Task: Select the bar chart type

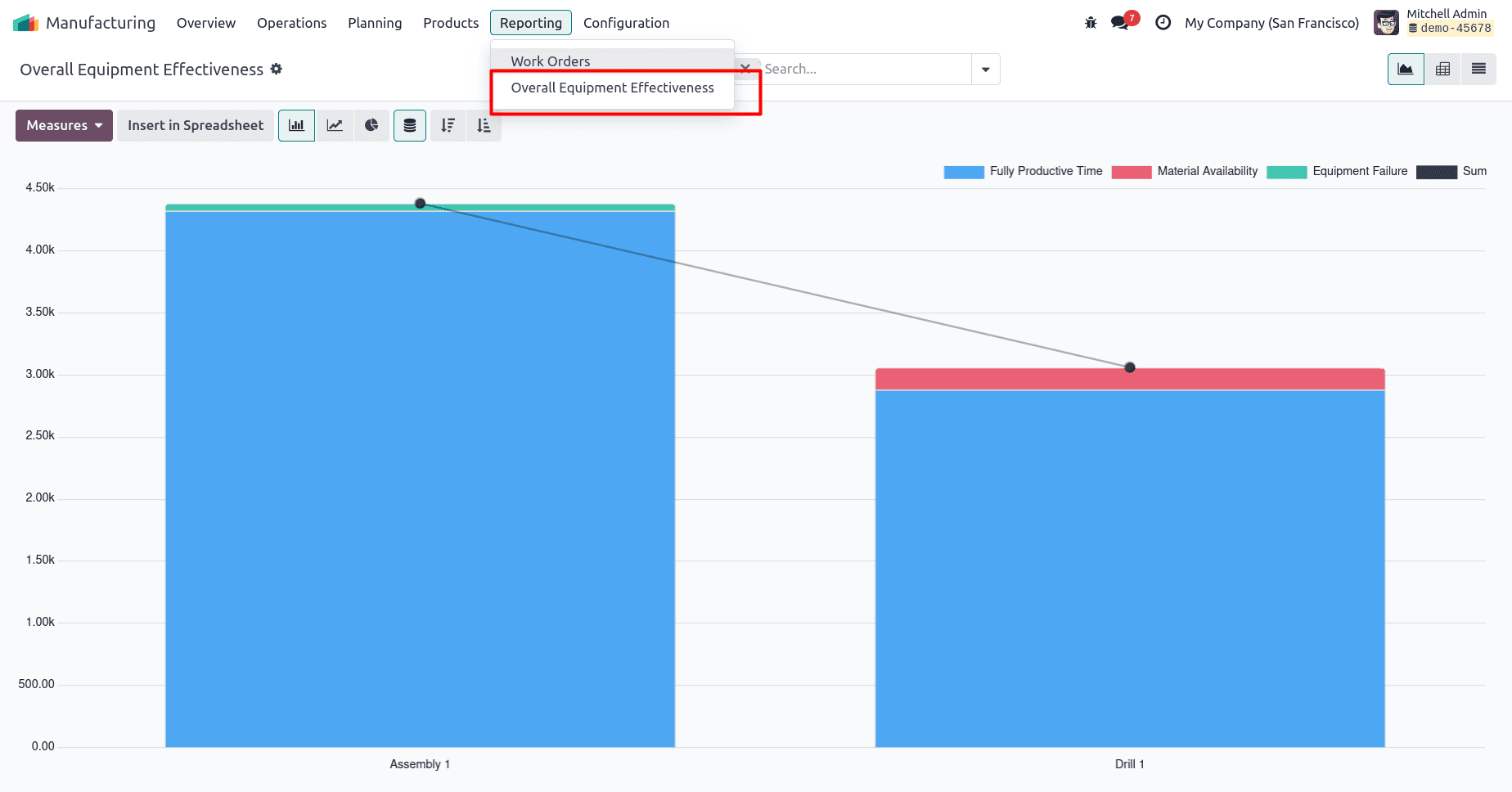Action: (x=296, y=125)
